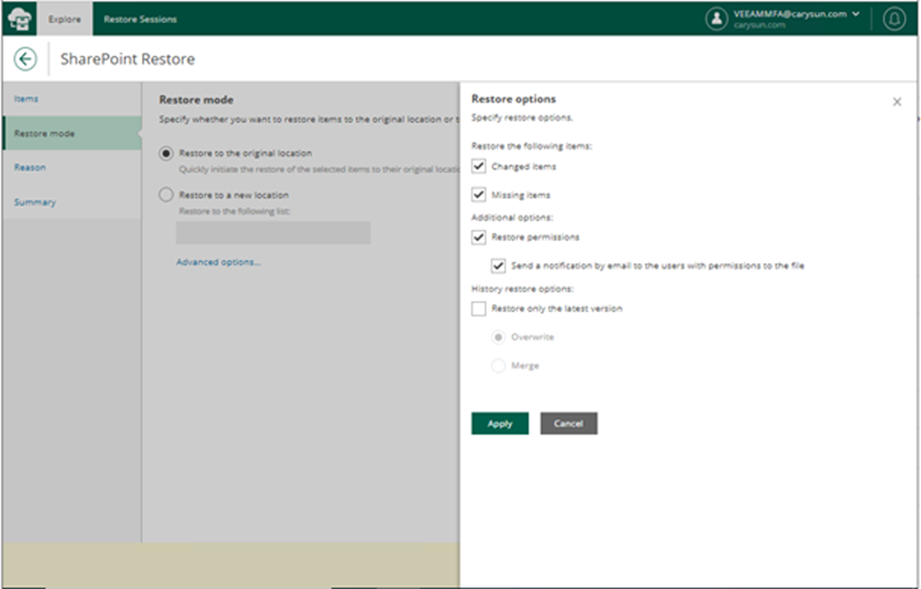921x589 pixels.
Task: Click the Restore mode section heading
Action: pos(196,100)
